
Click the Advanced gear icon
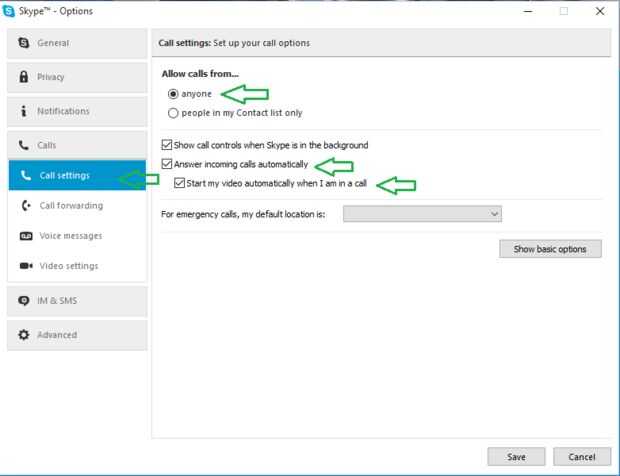[x=24, y=335]
